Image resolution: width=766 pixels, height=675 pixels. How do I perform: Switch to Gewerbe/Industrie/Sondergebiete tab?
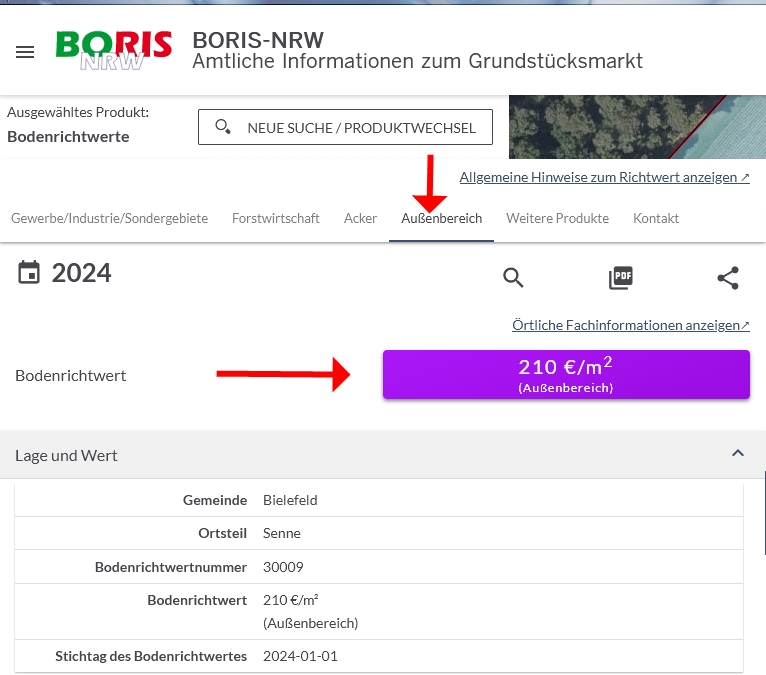pos(110,218)
